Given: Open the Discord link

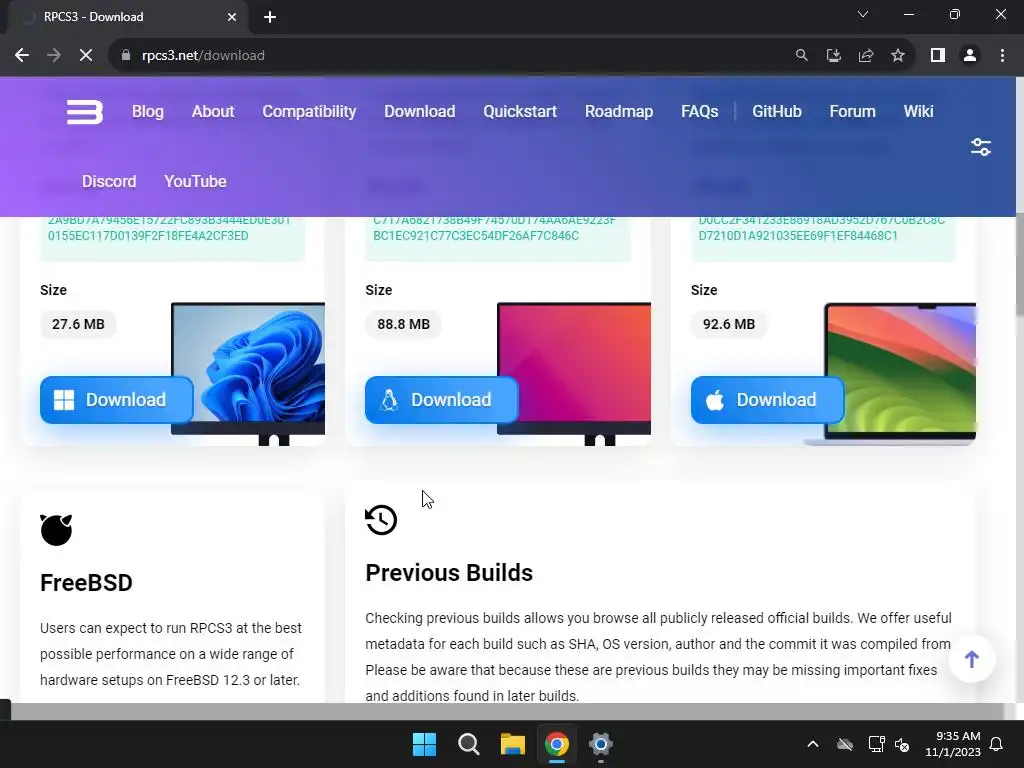Looking at the screenshot, I should pos(109,182).
